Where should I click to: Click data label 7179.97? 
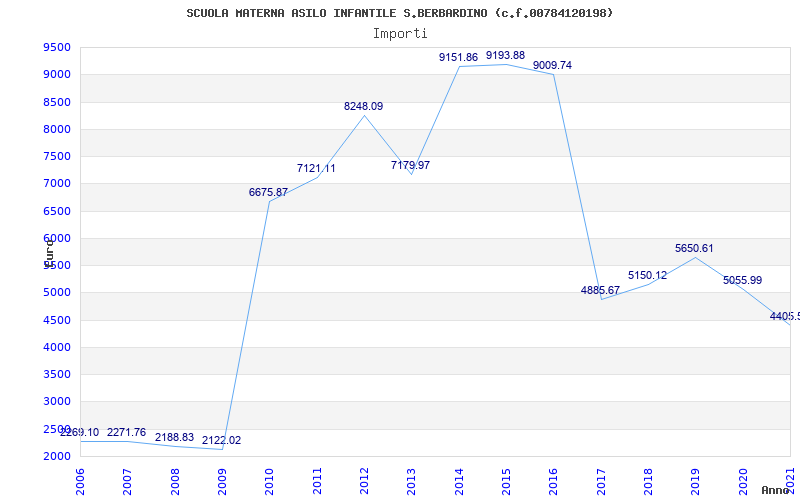410,165
